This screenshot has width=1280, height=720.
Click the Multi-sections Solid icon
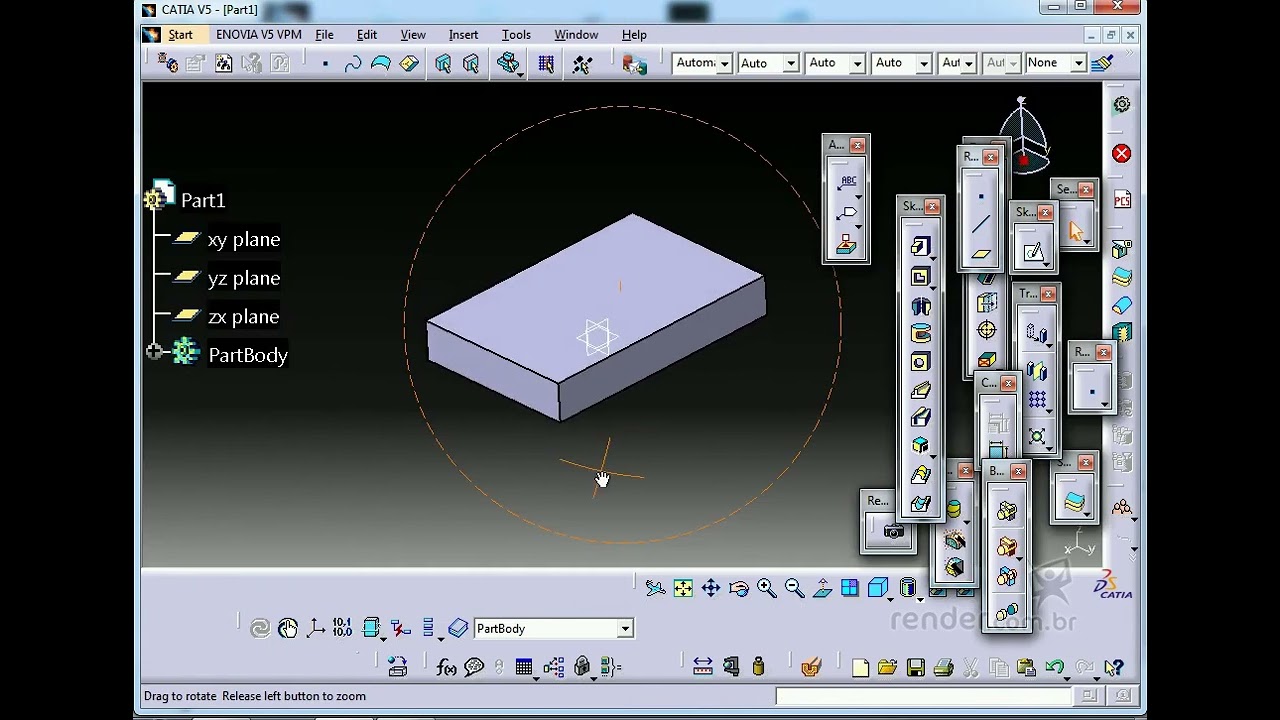pyautogui.click(x=920, y=476)
